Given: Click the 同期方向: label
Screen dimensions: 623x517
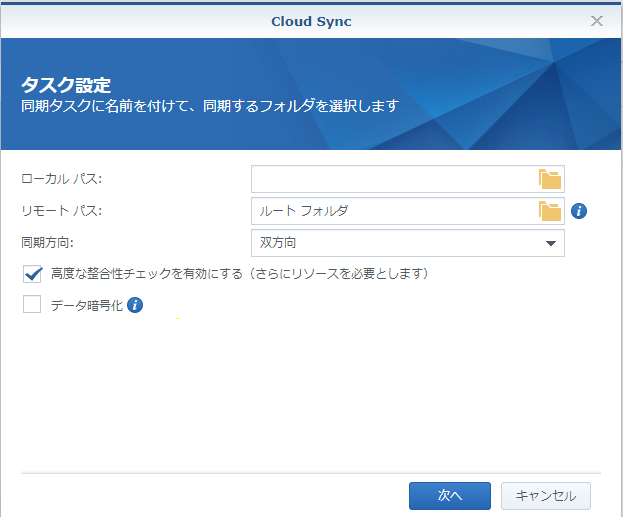Looking at the screenshot, I should point(47,242).
